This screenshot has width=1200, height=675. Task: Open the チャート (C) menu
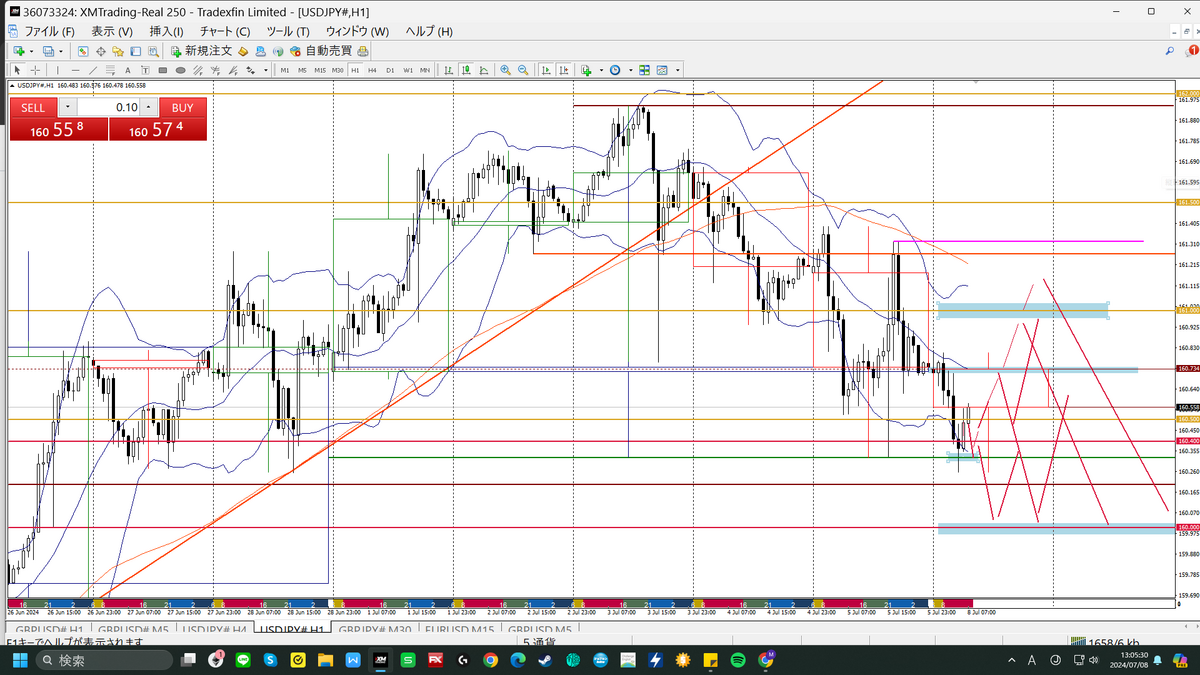pos(224,31)
